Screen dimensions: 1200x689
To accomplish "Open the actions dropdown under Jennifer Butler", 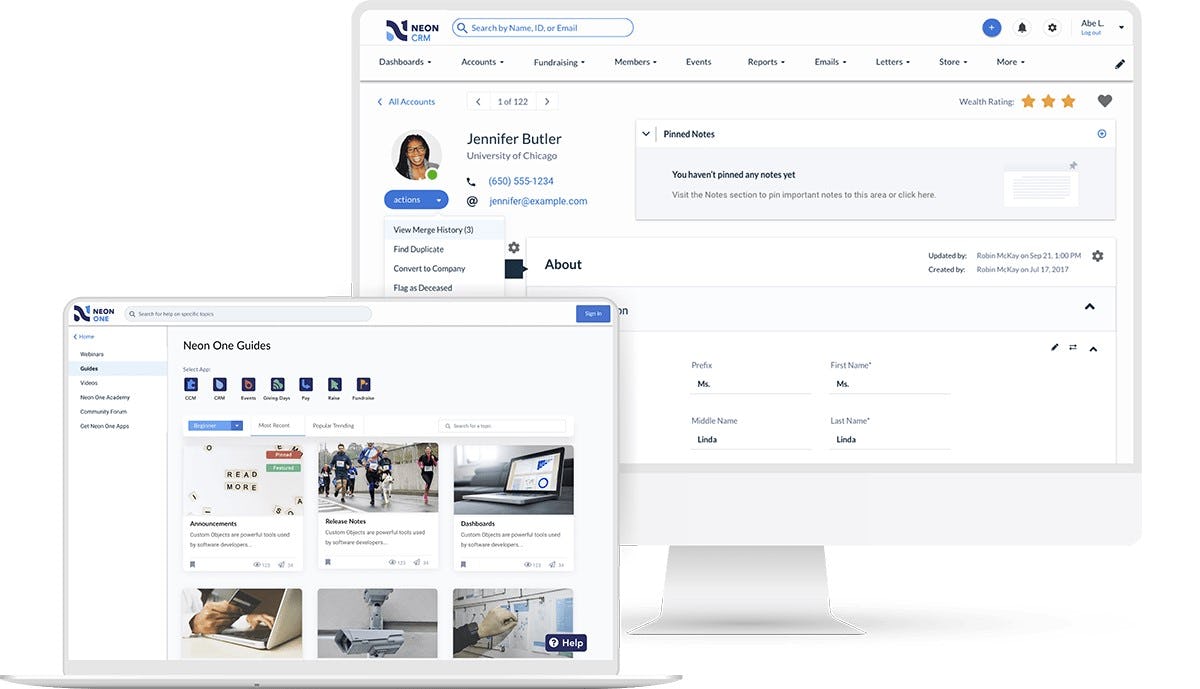I will (x=416, y=199).
